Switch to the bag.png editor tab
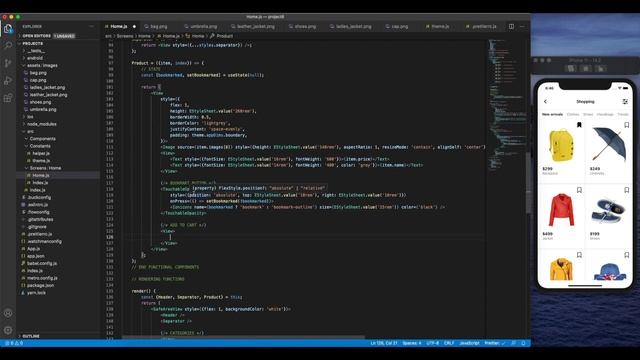This screenshot has width=640, height=360. coord(159,26)
